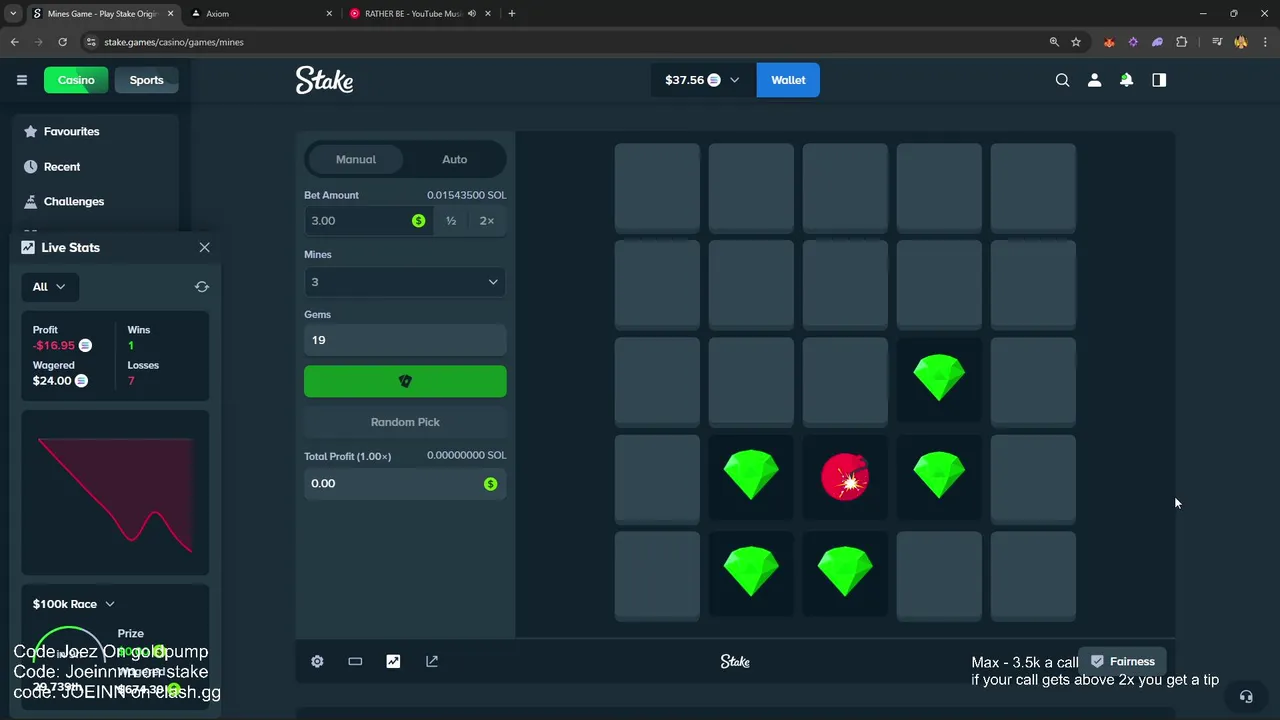Switch to RATHER BE YouTube Music tab
1280x720 pixels.
pyautogui.click(x=420, y=14)
